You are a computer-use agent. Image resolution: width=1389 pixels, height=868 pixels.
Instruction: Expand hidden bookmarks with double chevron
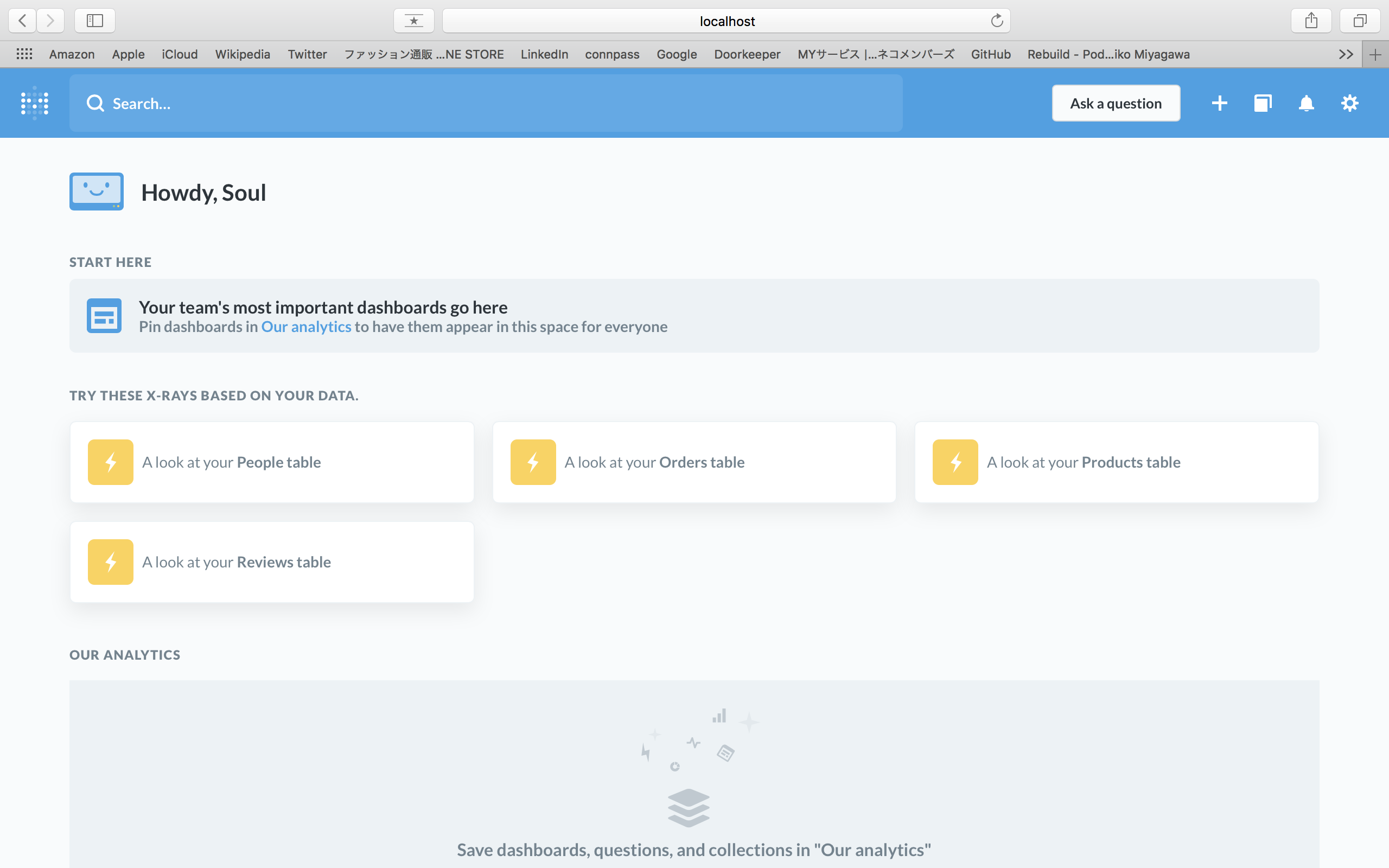[1346, 54]
